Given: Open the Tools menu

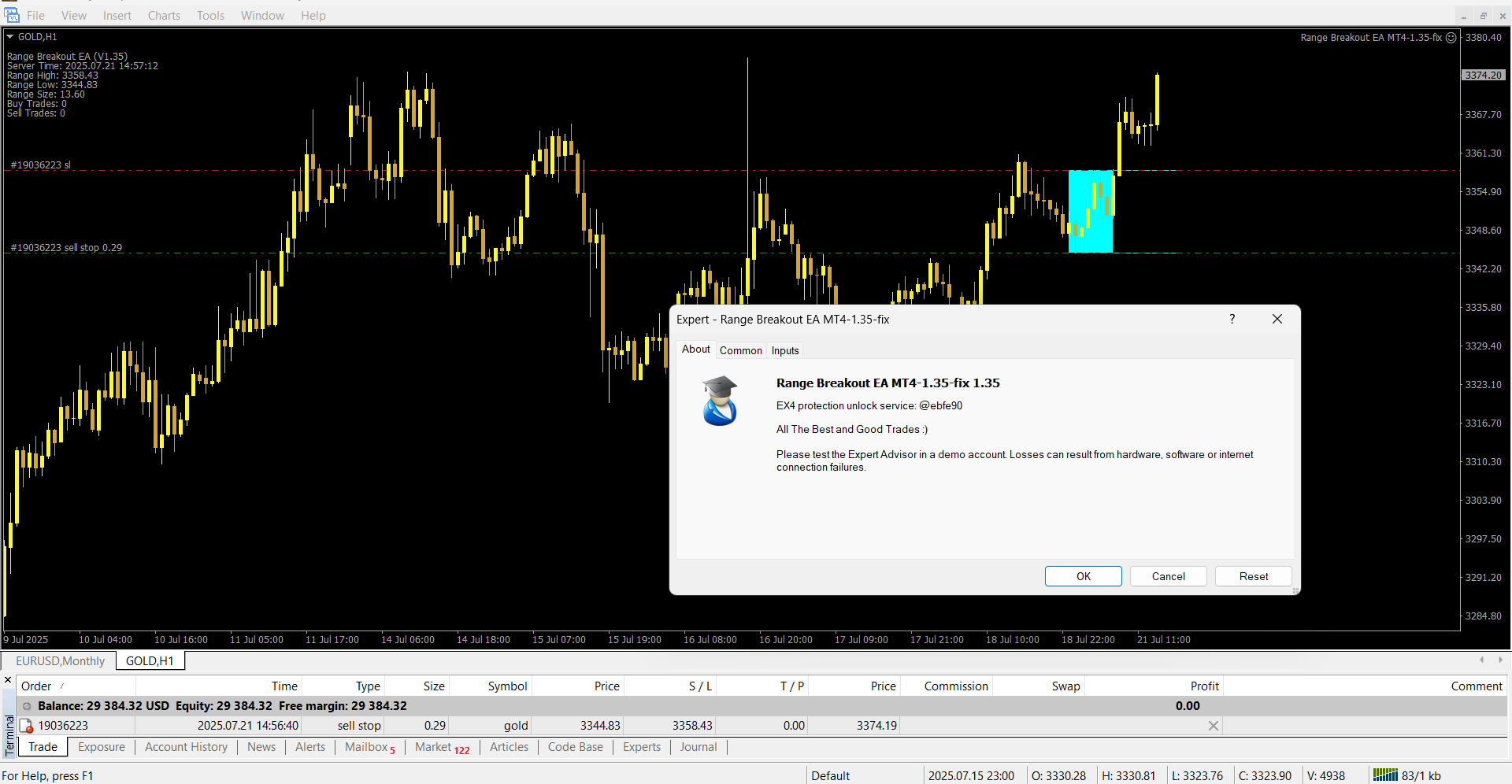Looking at the screenshot, I should coord(210,16).
